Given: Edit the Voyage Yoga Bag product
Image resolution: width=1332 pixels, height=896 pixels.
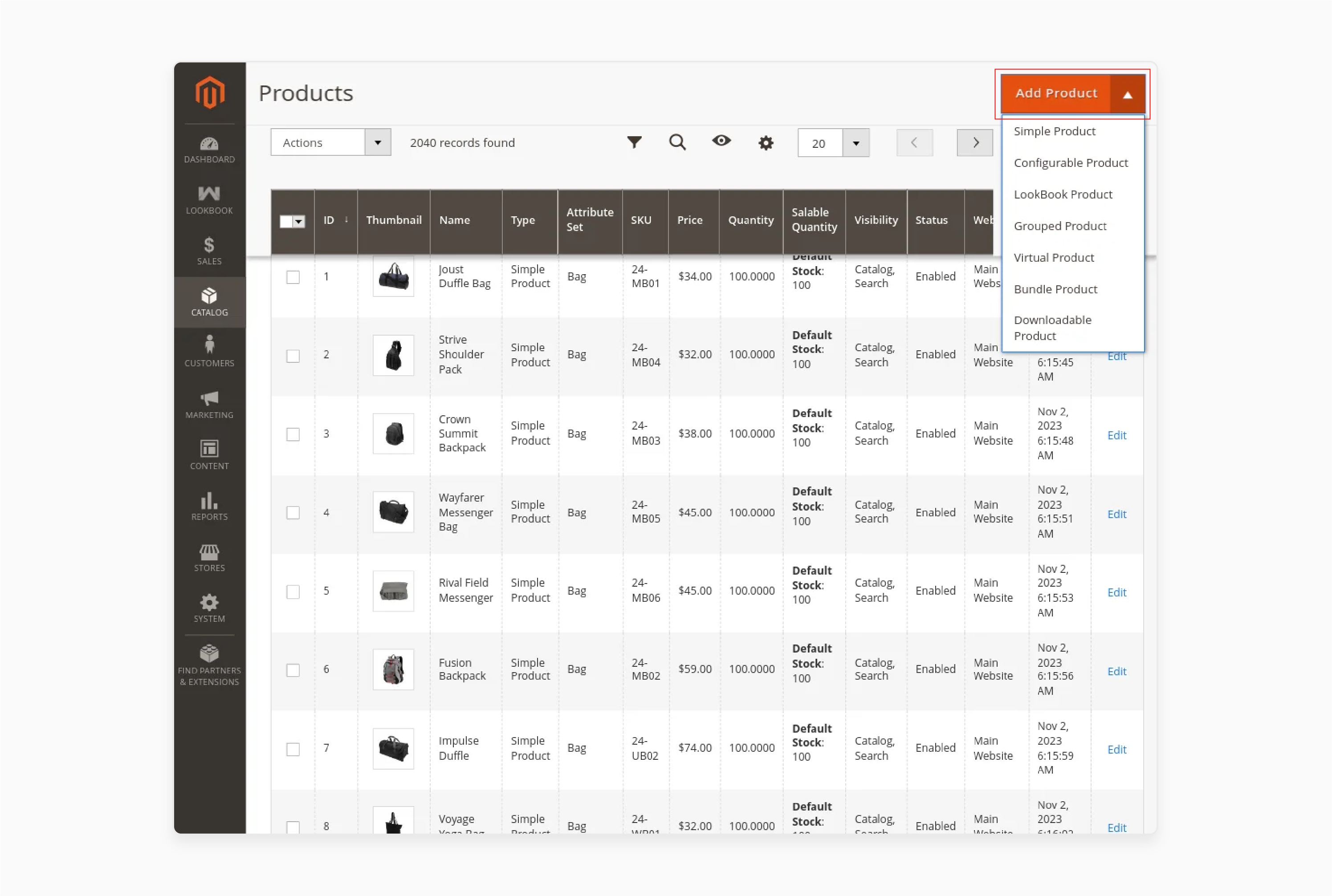Looking at the screenshot, I should tap(1116, 827).
